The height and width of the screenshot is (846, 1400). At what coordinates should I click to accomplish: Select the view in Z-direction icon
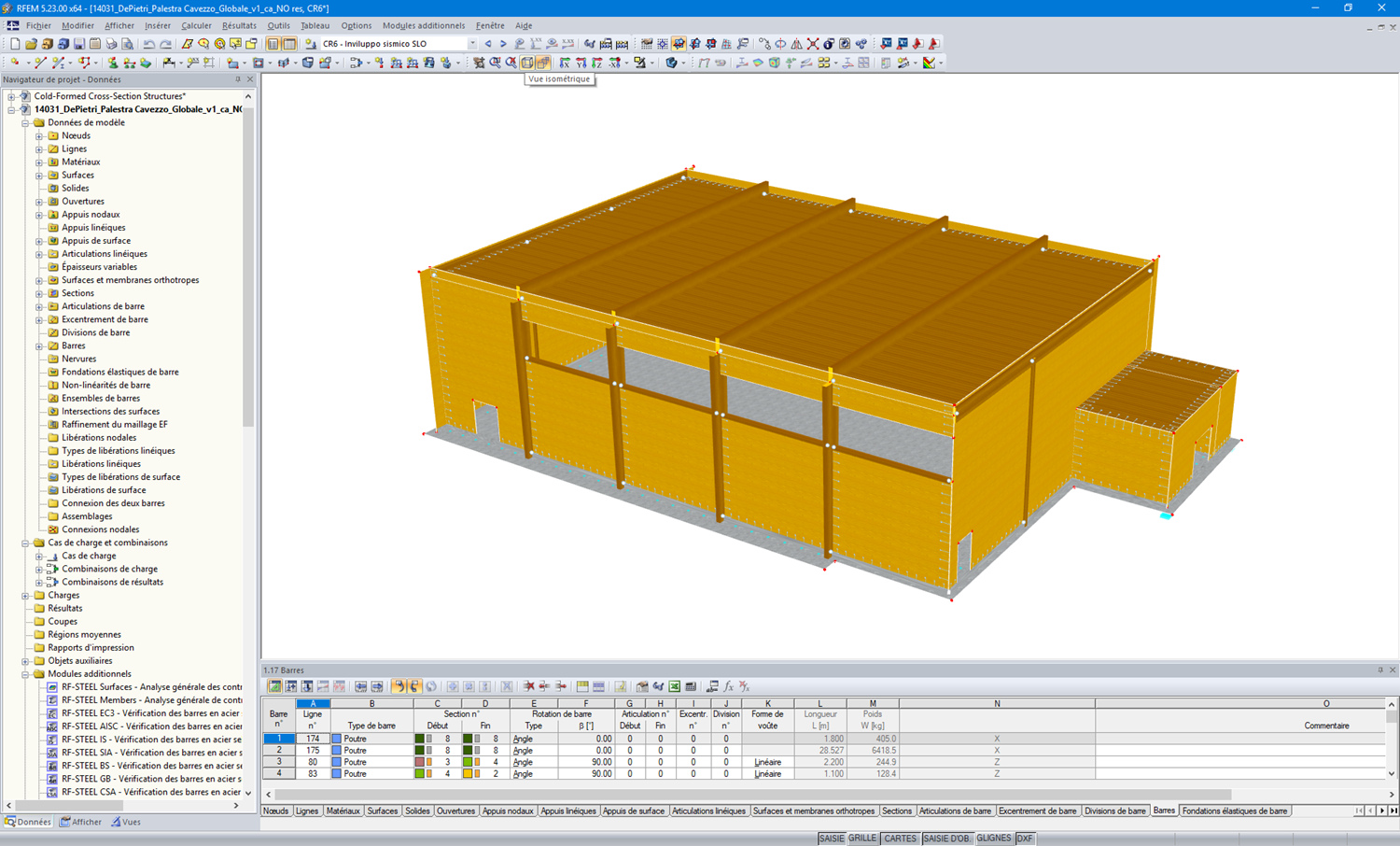point(597,63)
